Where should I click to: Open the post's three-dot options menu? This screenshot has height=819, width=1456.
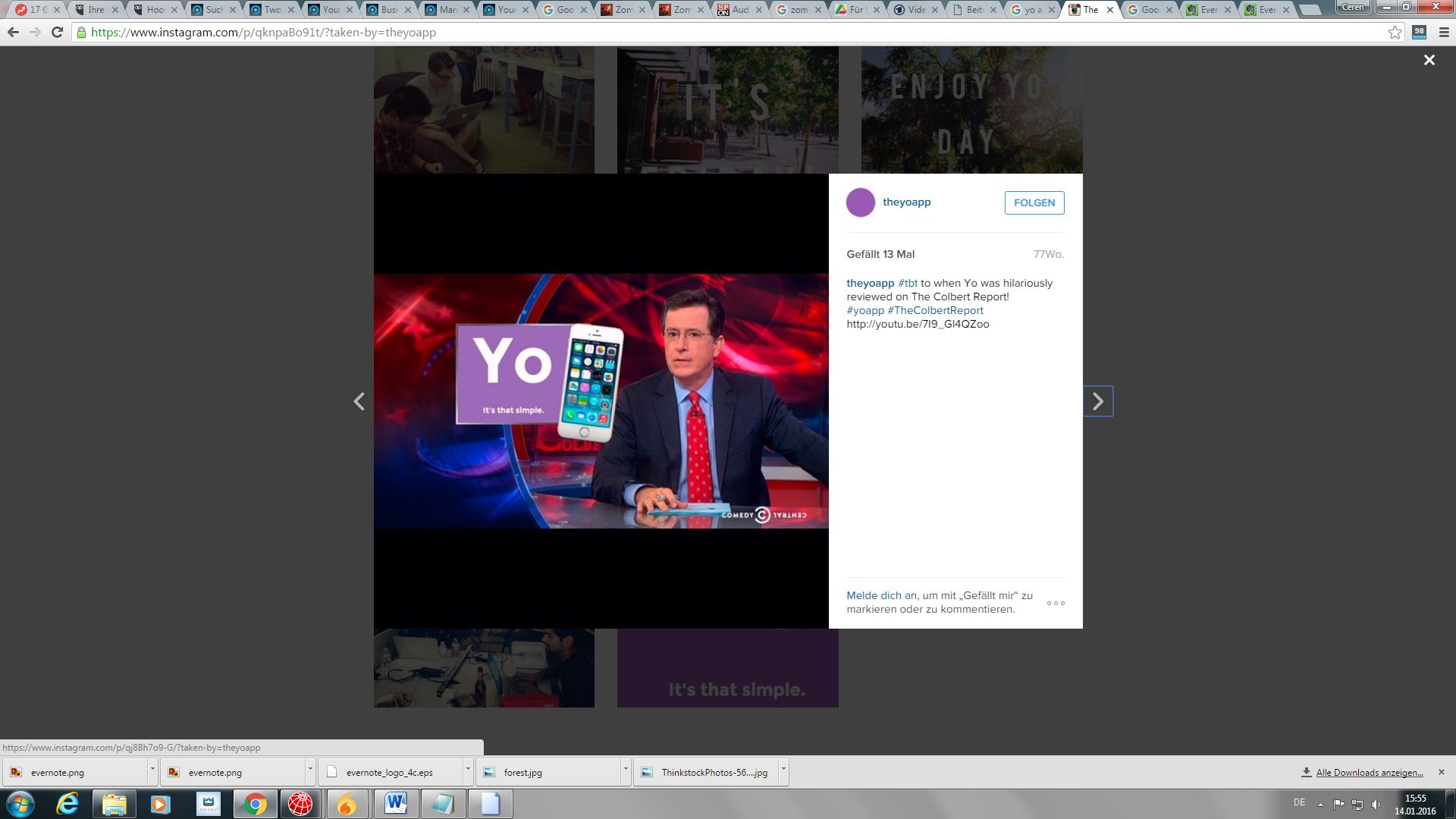coord(1056,603)
